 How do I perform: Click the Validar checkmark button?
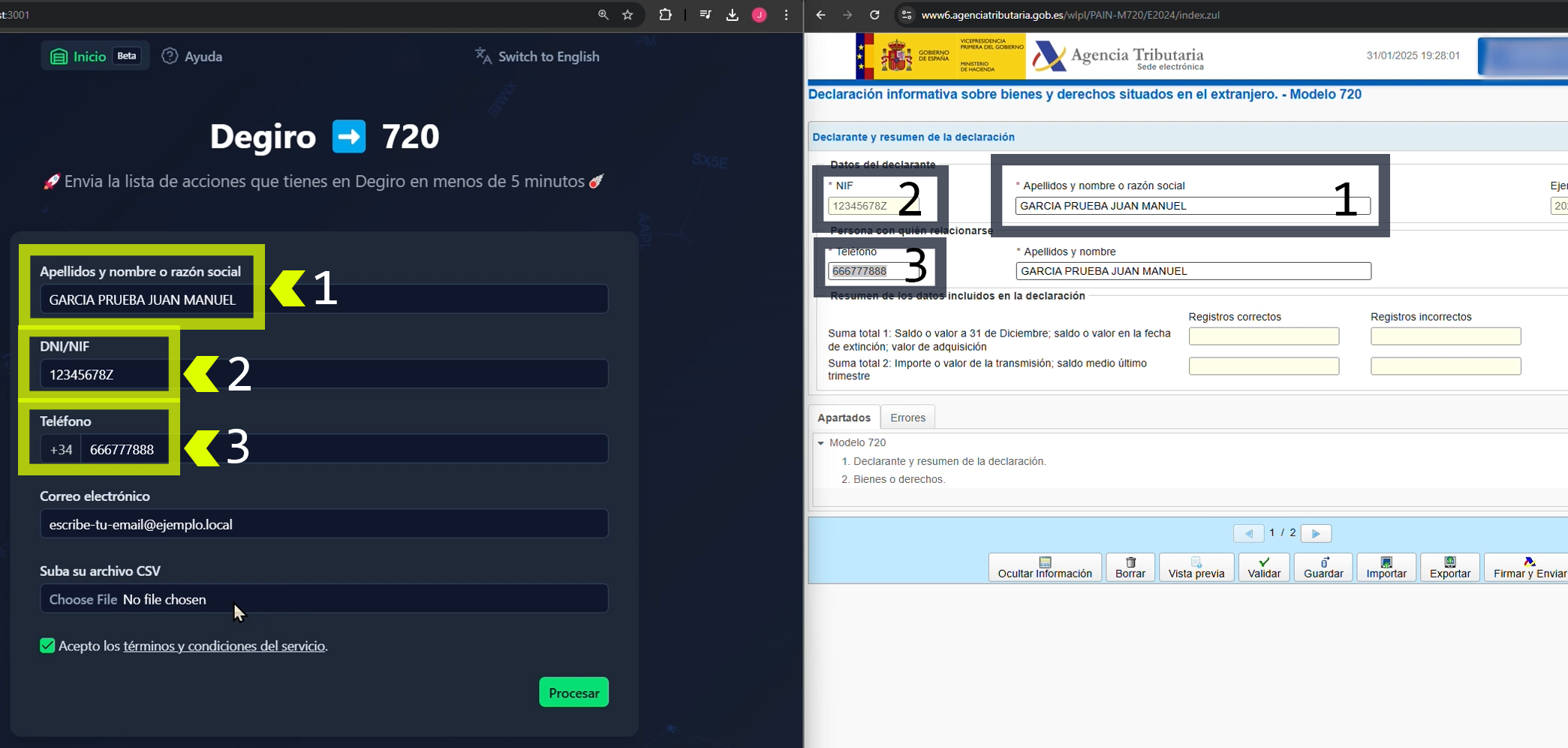coord(1264,567)
